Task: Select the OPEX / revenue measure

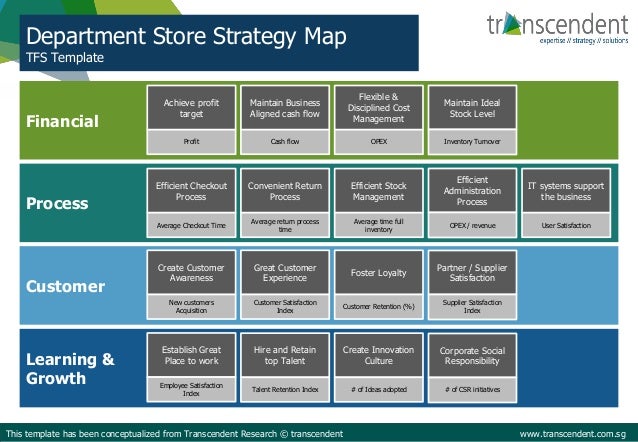Action: tap(472, 225)
